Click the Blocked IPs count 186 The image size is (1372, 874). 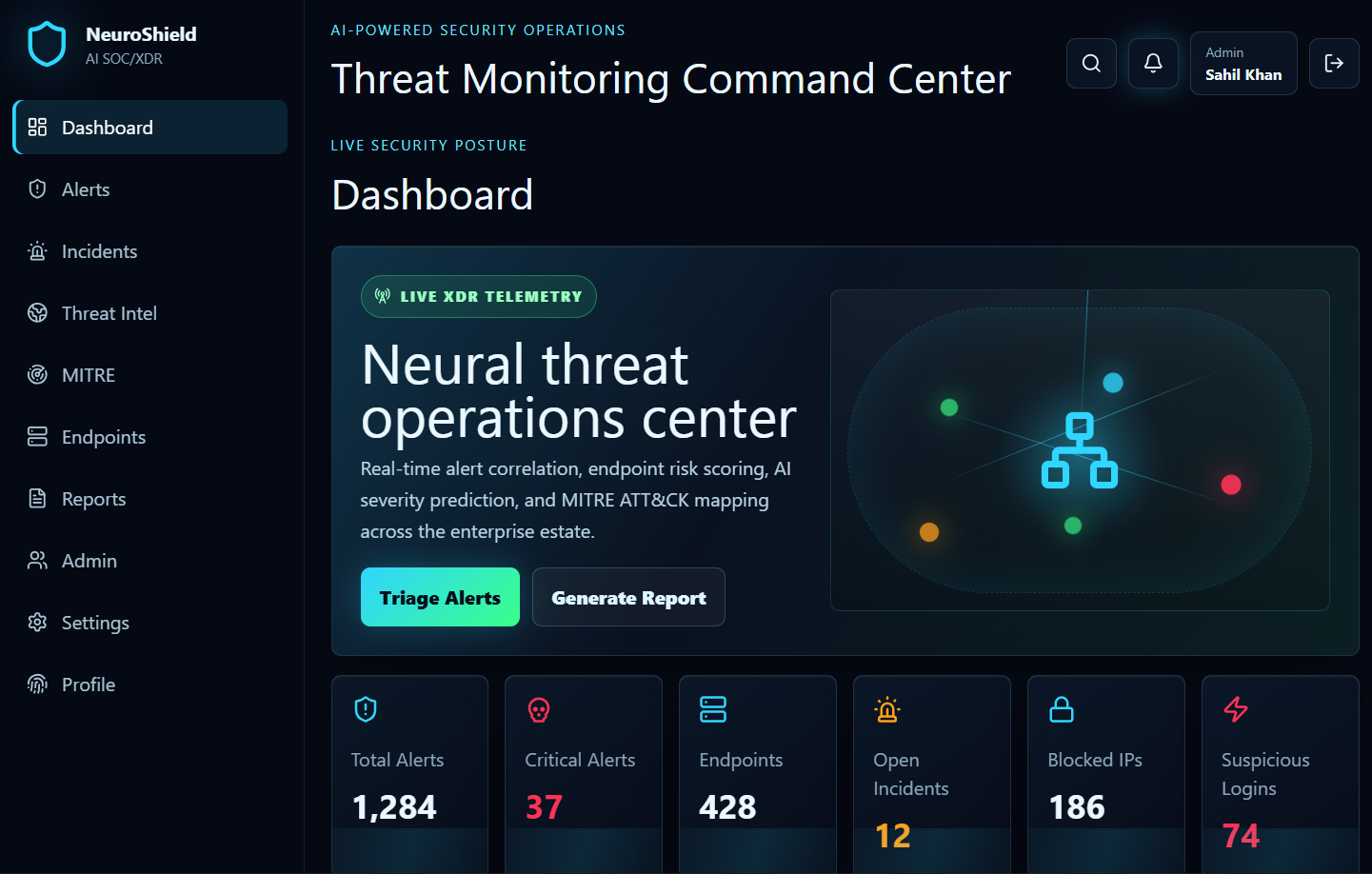point(1077,807)
